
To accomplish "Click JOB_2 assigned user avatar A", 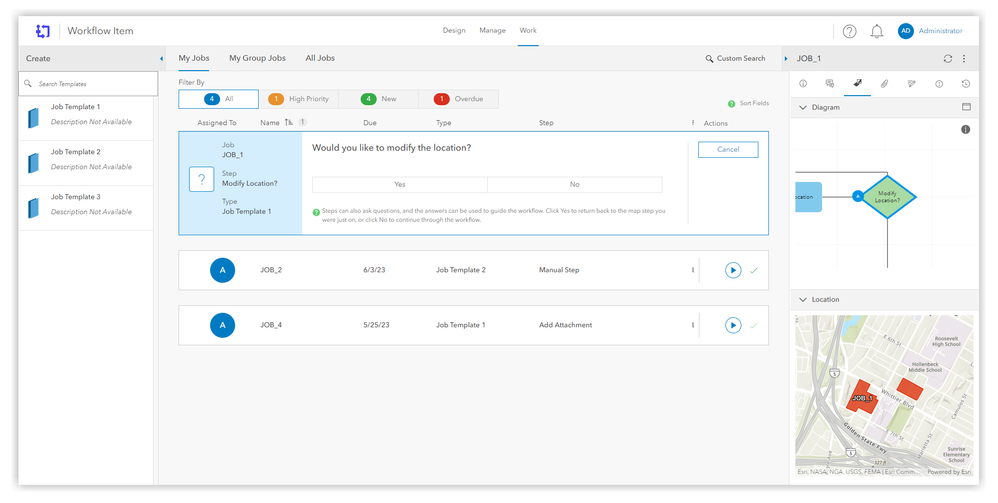I will pos(222,270).
